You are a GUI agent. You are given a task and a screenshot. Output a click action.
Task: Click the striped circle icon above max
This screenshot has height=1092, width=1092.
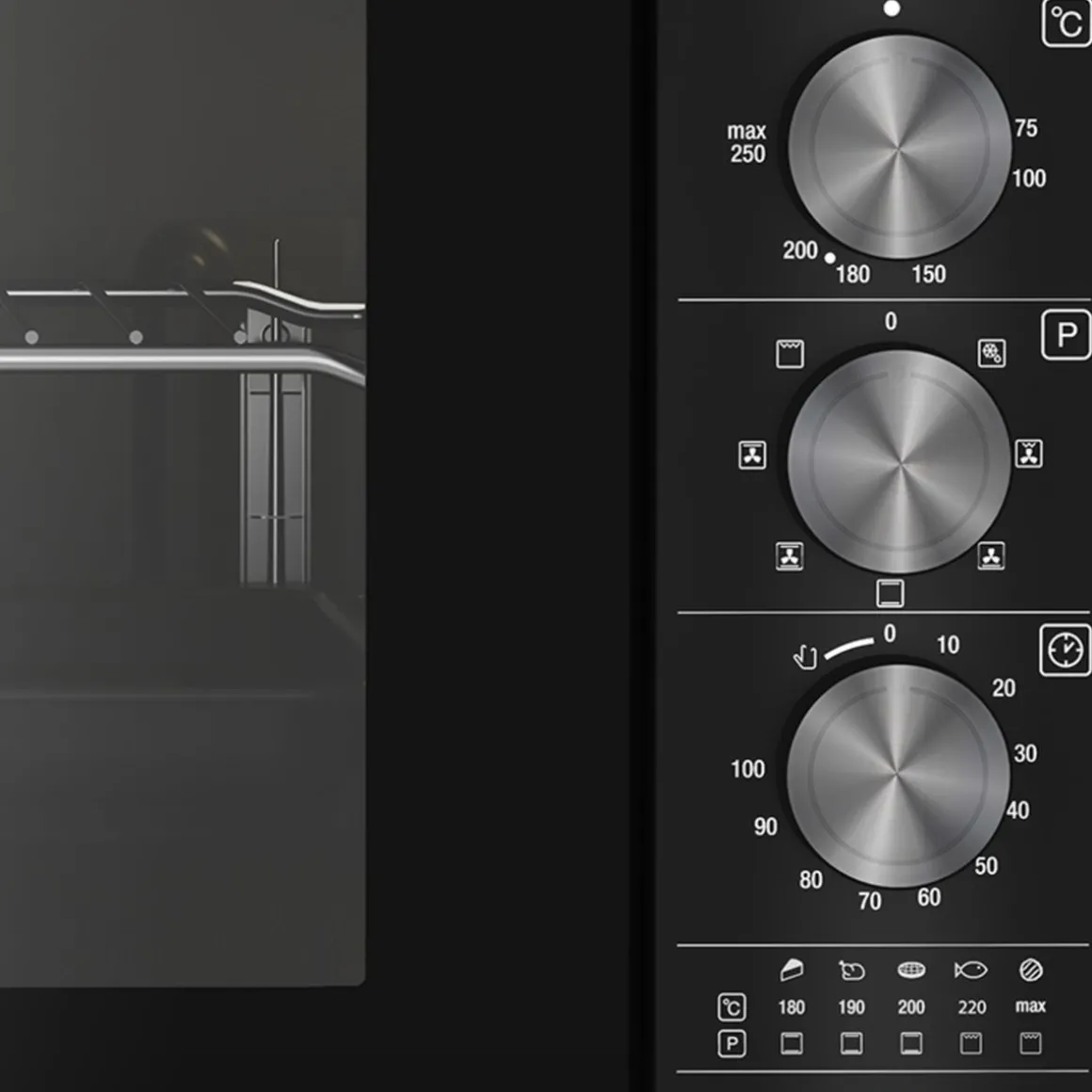pyautogui.click(x=1031, y=970)
